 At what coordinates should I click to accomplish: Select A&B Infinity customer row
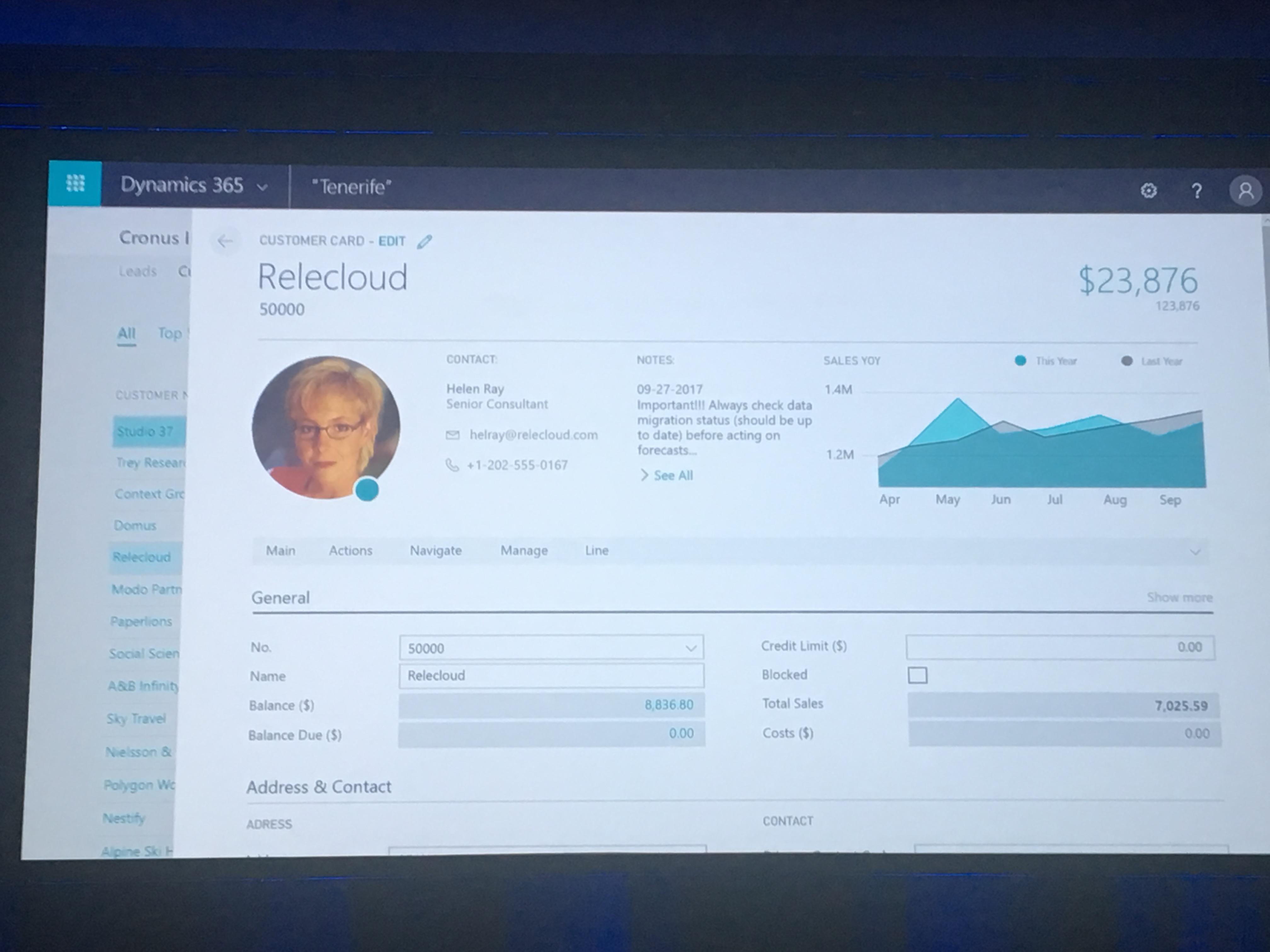tap(143, 686)
